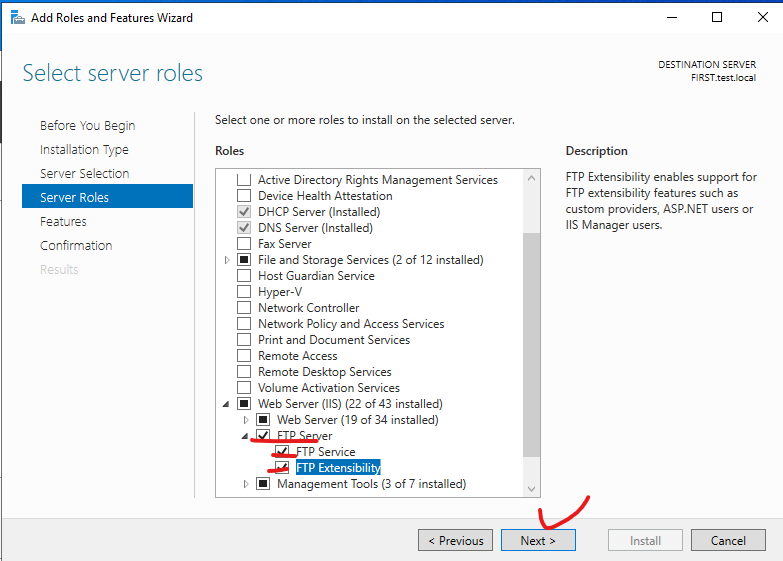Enable the Fax Server role
Image resolution: width=783 pixels, height=561 pixels.
tap(244, 244)
